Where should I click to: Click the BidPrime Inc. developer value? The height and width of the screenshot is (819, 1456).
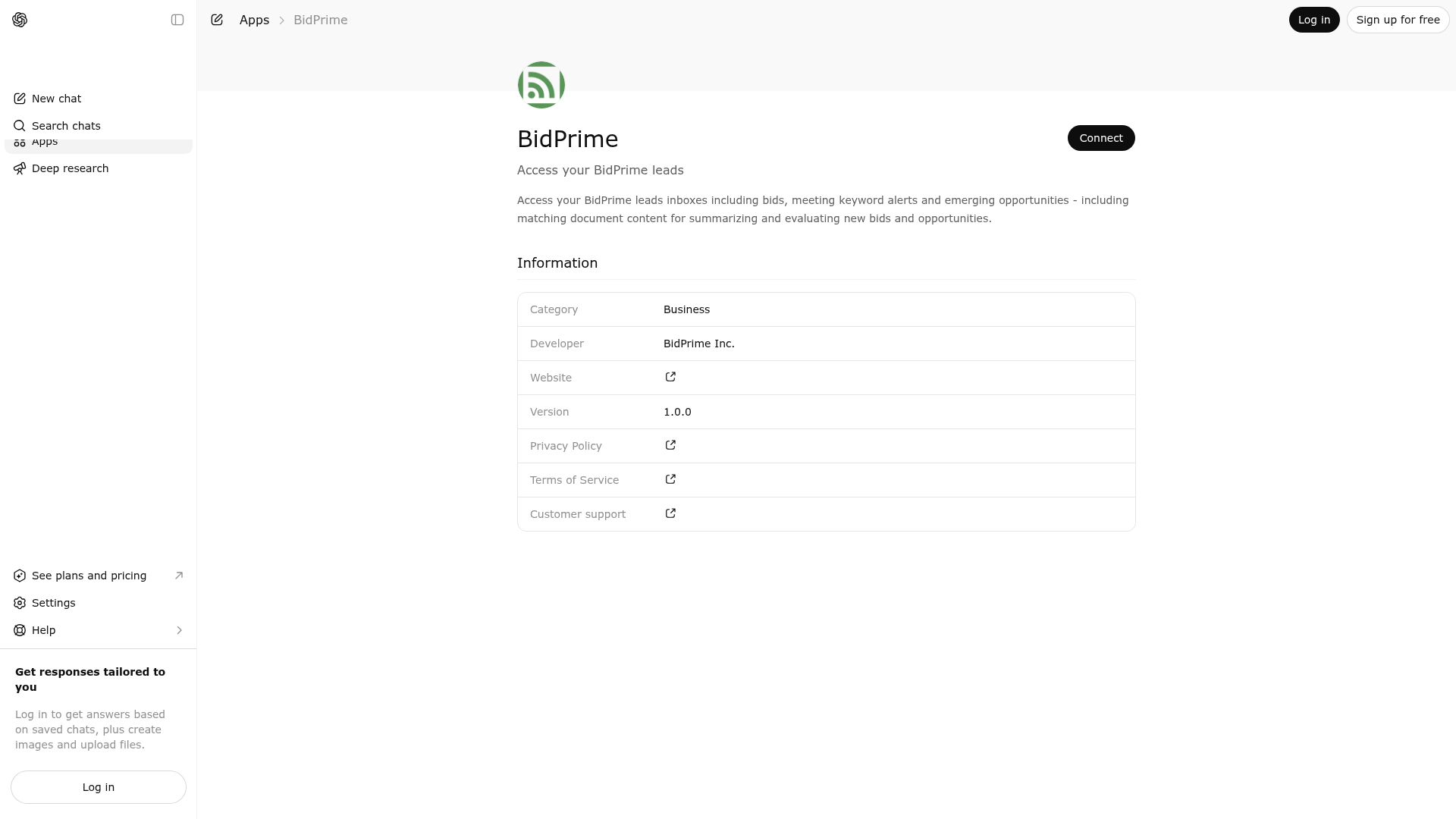pyautogui.click(x=698, y=344)
